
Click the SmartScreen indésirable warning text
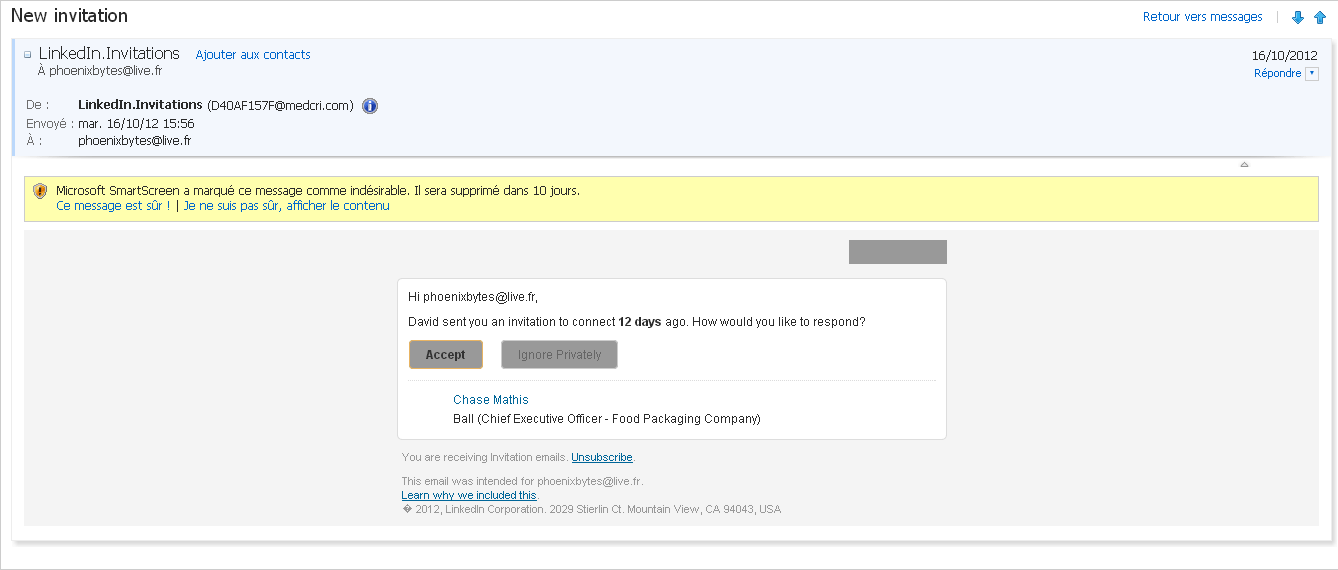318,190
